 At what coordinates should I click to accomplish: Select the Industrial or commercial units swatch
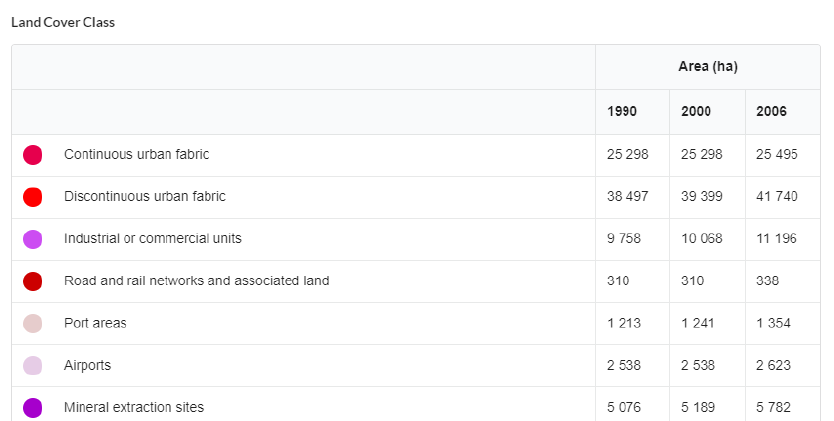(33, 239)
